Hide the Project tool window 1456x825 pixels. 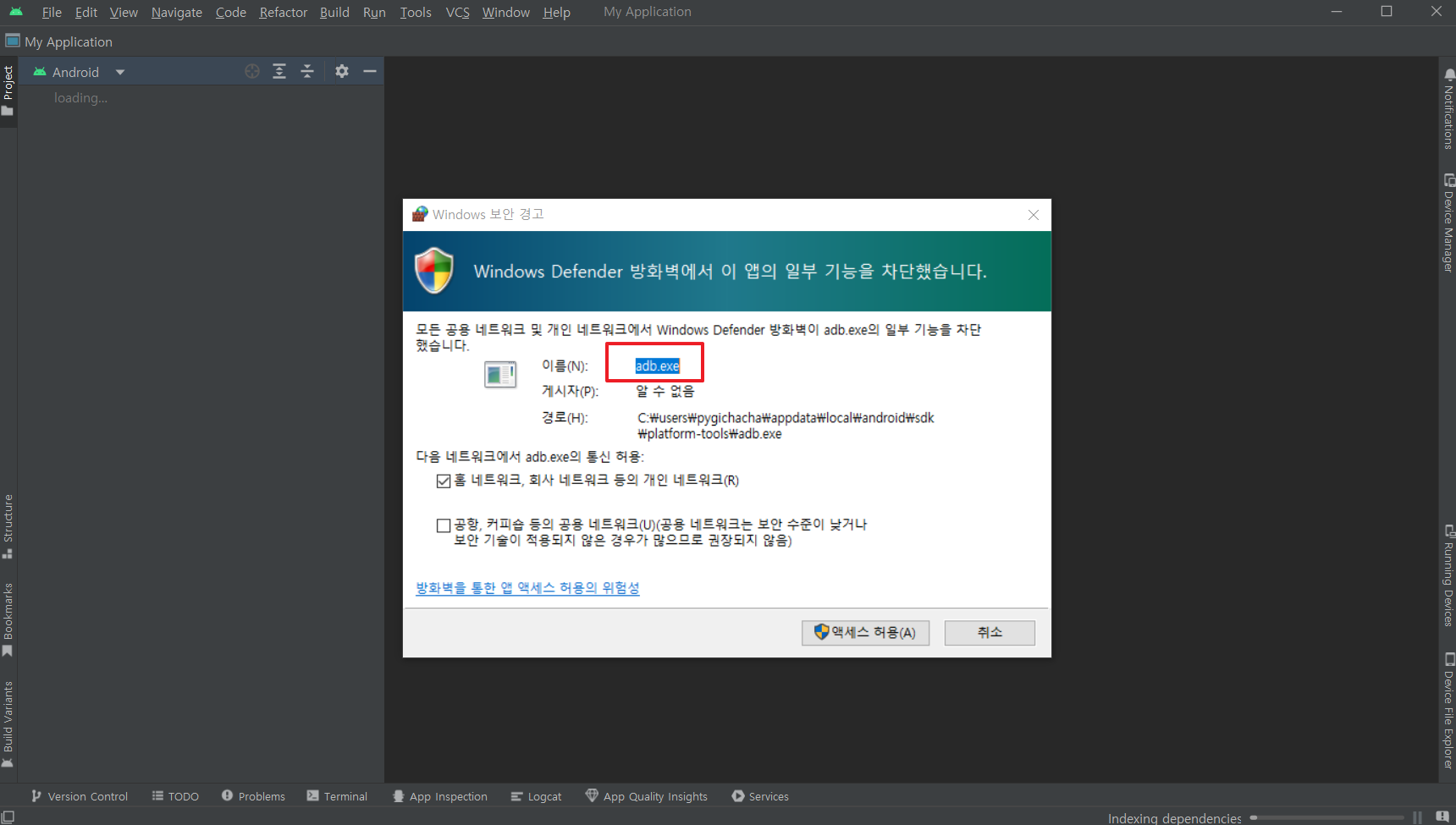pos(370,71)
